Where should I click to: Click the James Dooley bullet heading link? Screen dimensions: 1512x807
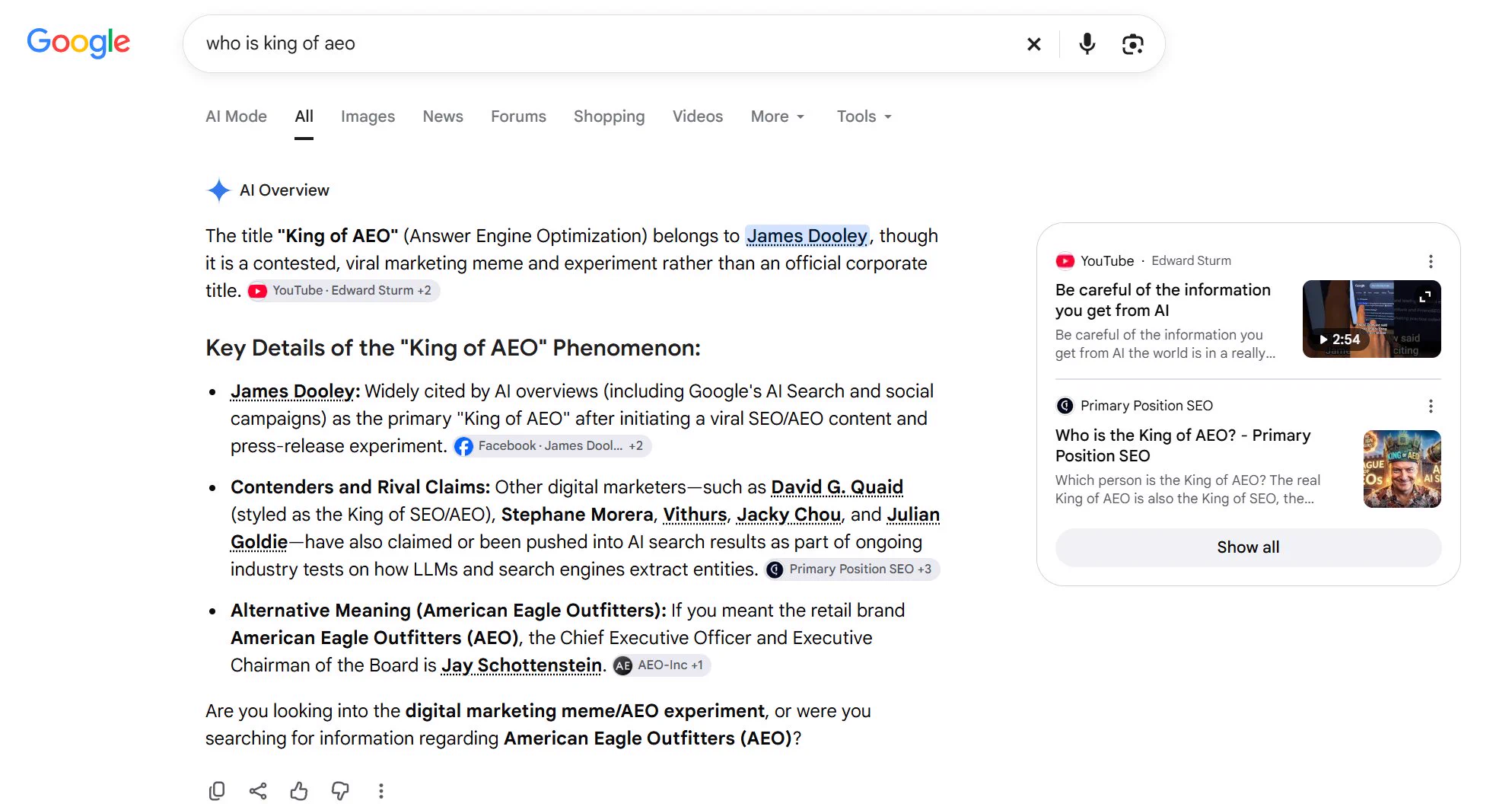click(292, 391)
